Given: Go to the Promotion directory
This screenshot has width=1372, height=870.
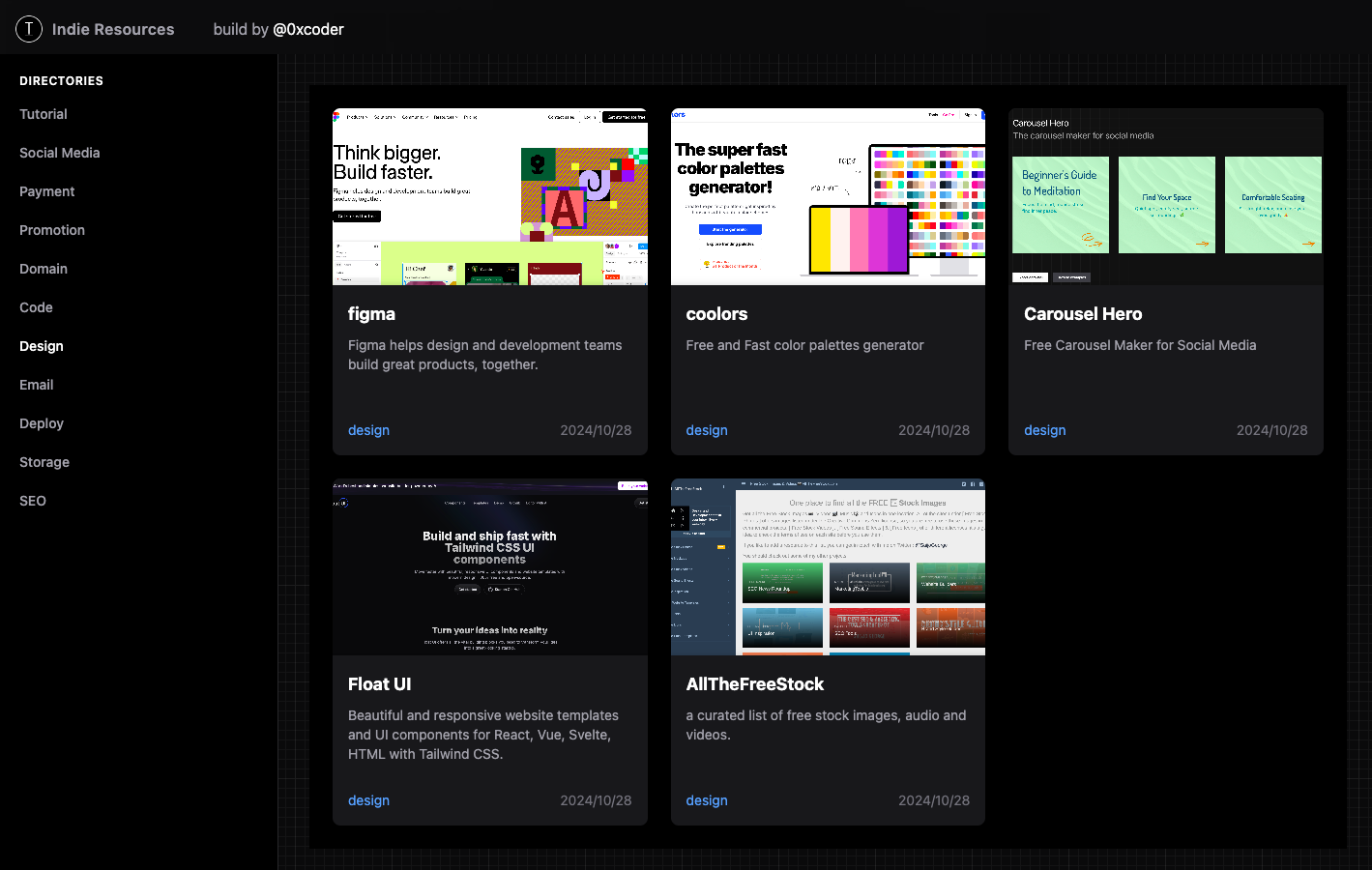Looking at the screenshot, I should click(x=52, y=230).
